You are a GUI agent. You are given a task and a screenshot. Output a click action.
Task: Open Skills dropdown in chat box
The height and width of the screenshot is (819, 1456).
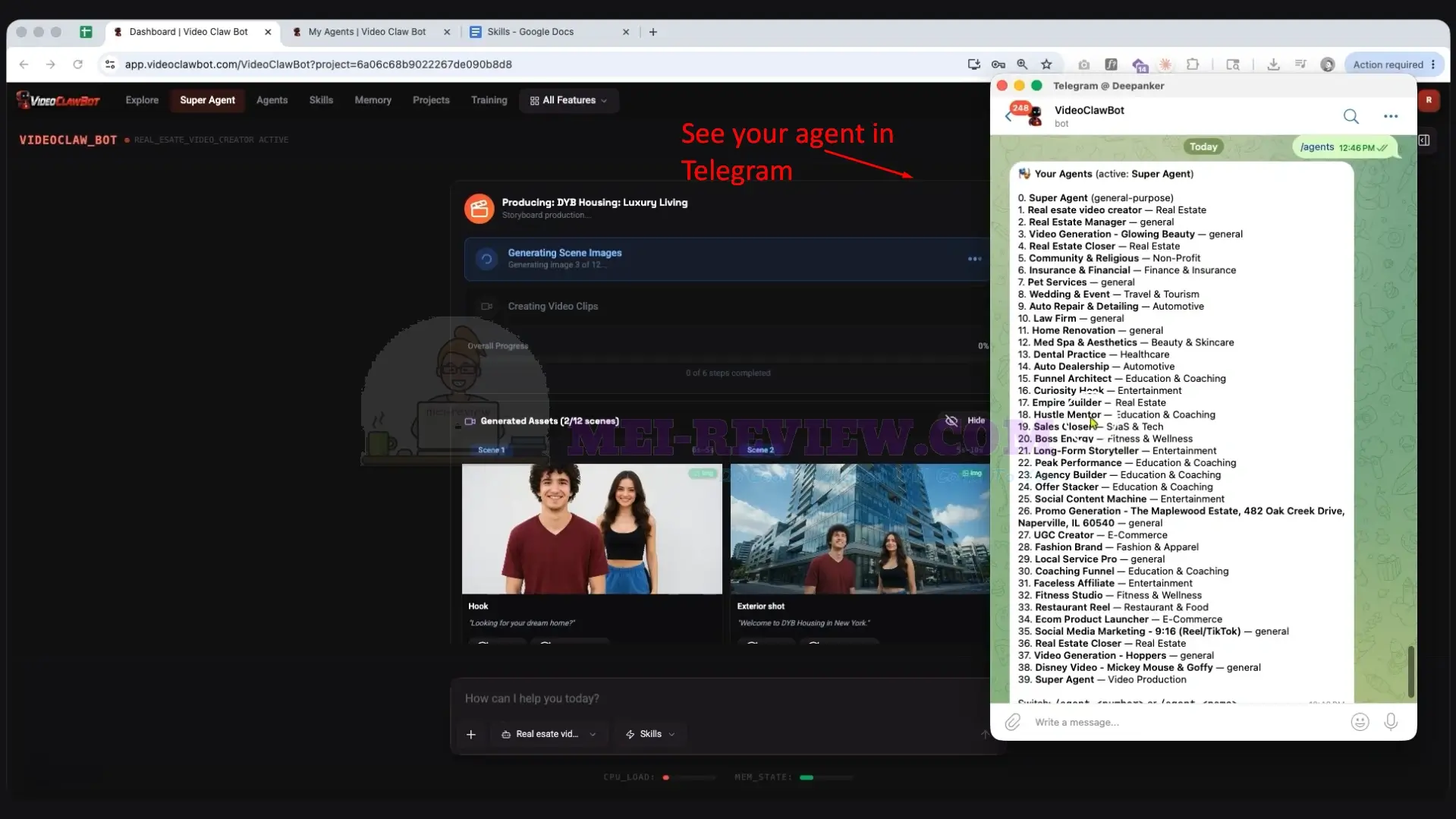pyautogui.click(x=650, y=734)
